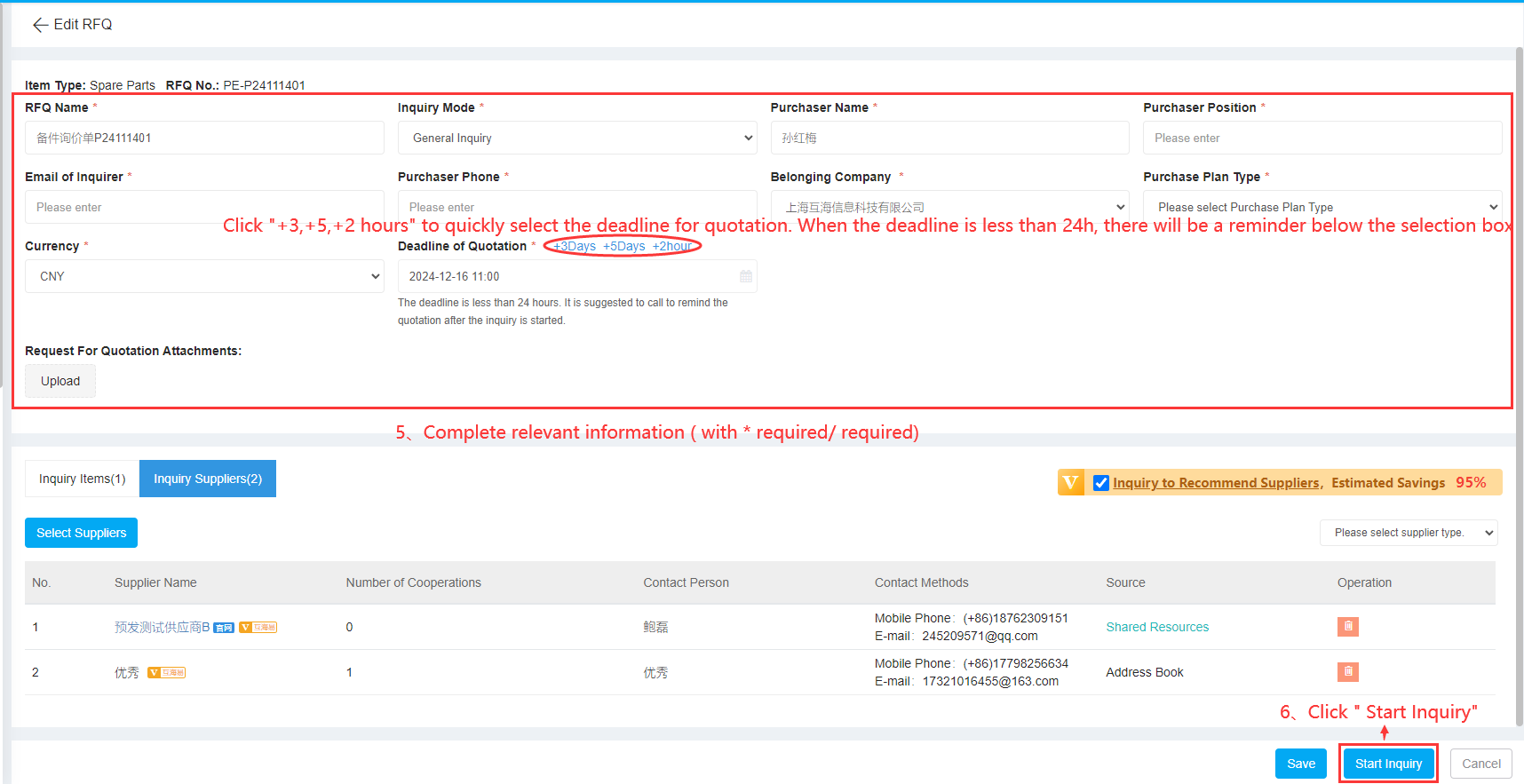Switch to Inquiry Suppliers(2) tab
Screen dimensions: 1524x784
pyautogui.click(x=208, y=479)
